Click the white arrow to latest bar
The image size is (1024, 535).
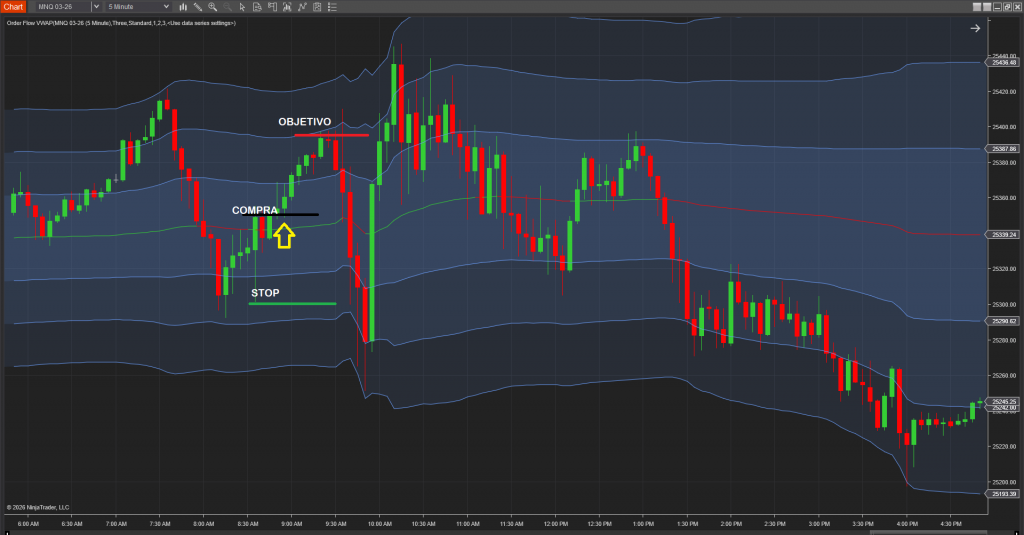[975, 28]
